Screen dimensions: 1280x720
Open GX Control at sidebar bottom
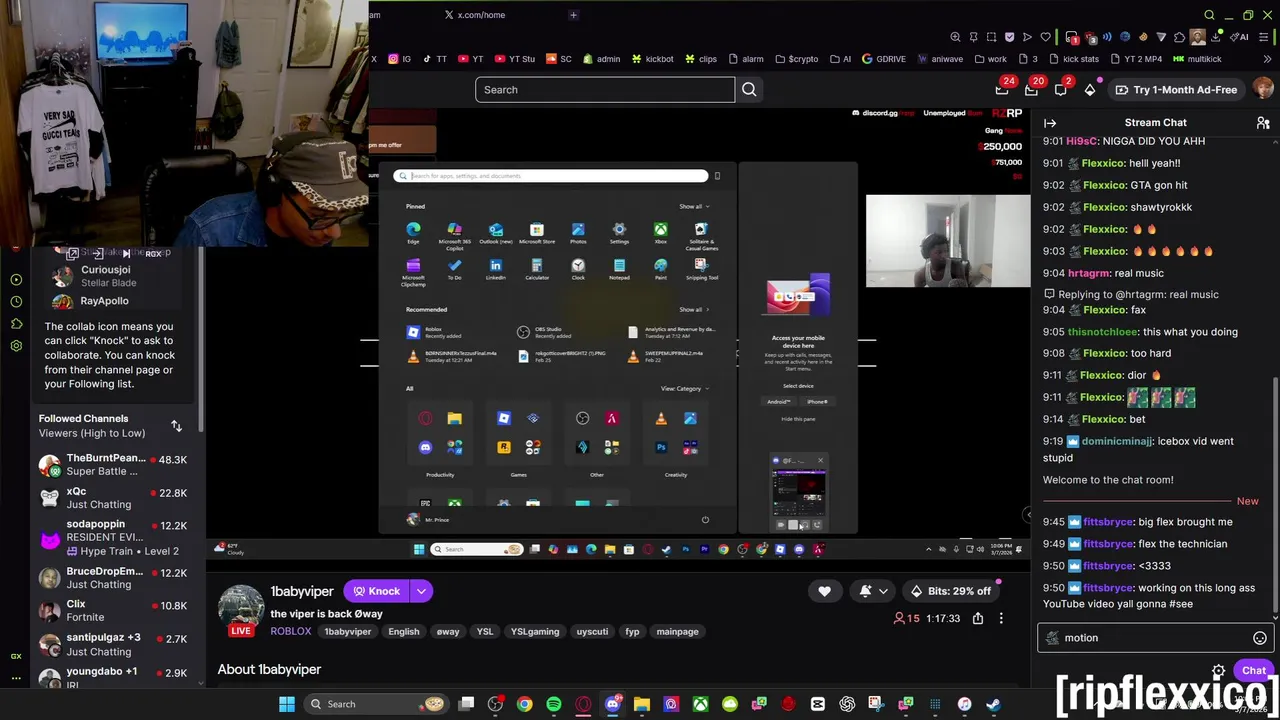pyautogui.click(x=16, y=656)
